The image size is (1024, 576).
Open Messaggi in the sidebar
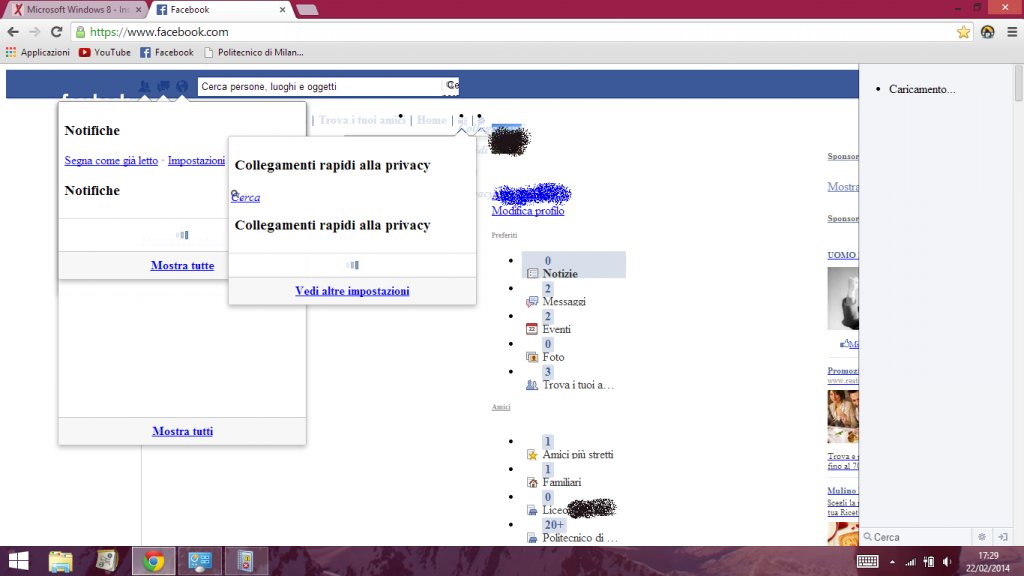(x=564, y=302)
